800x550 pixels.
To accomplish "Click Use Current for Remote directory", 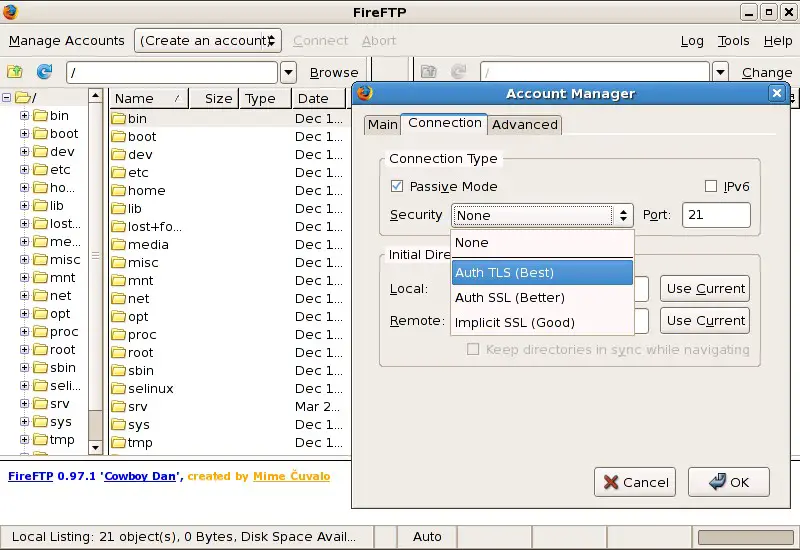I will tap(705, 320).
